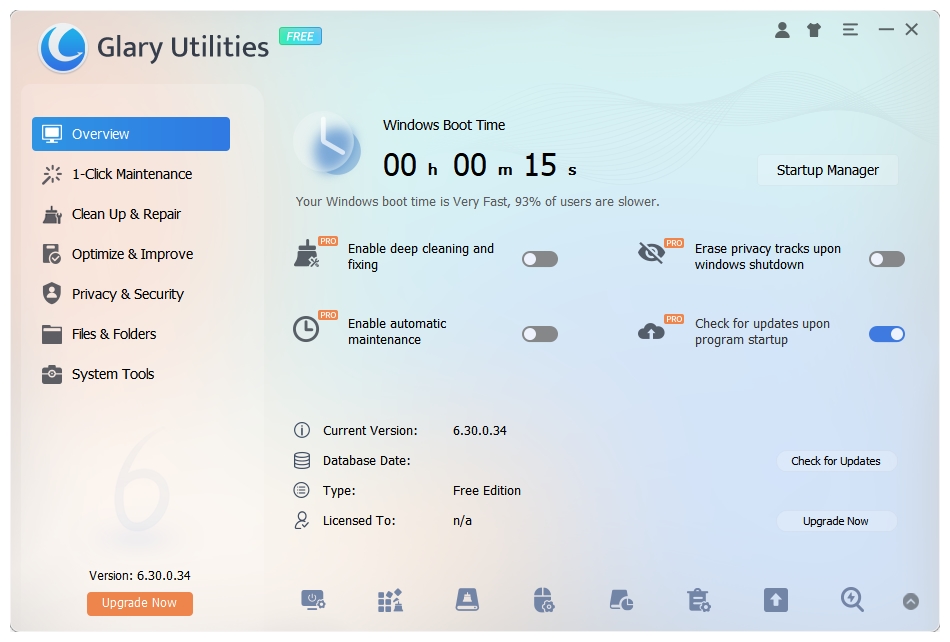Click the registry cleaner grid icon
Viewport: 950px width, 642px height.
coord(390,600)
